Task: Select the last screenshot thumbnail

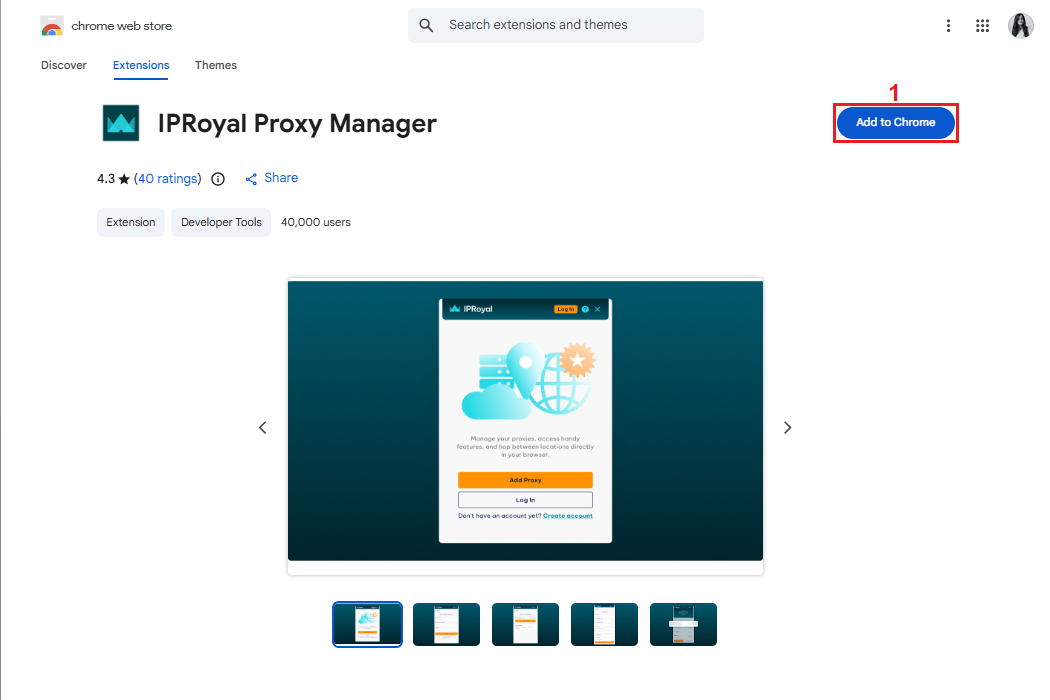Action: [x=683, y=624]
